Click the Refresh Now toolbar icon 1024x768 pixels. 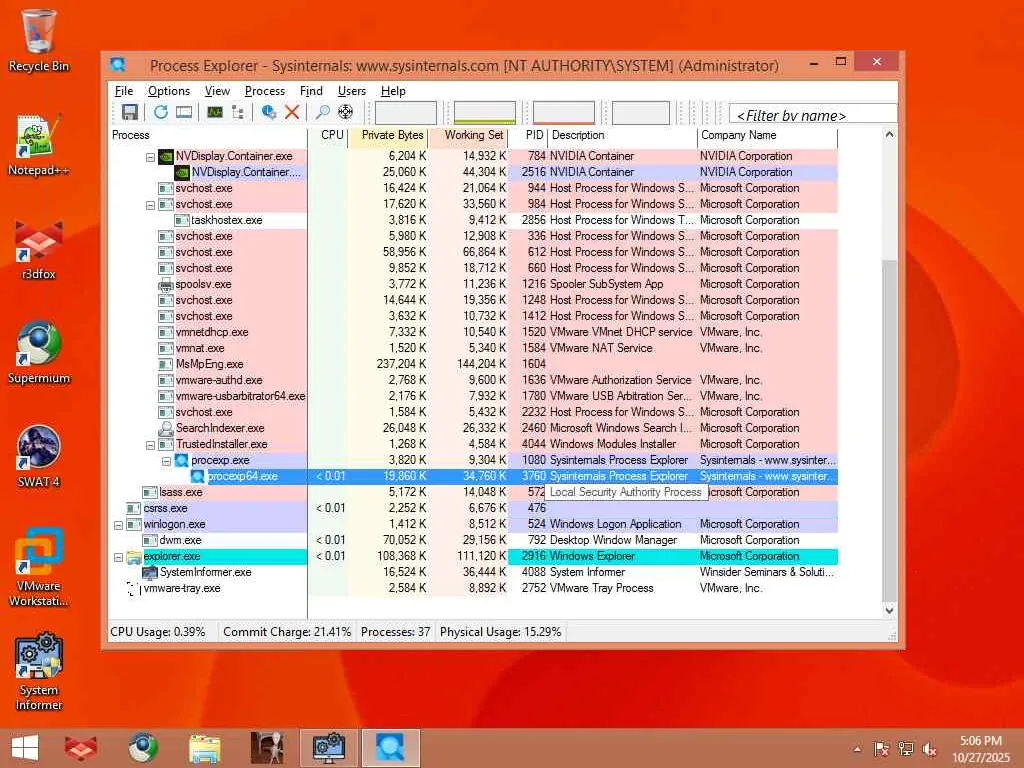(161, 112)
